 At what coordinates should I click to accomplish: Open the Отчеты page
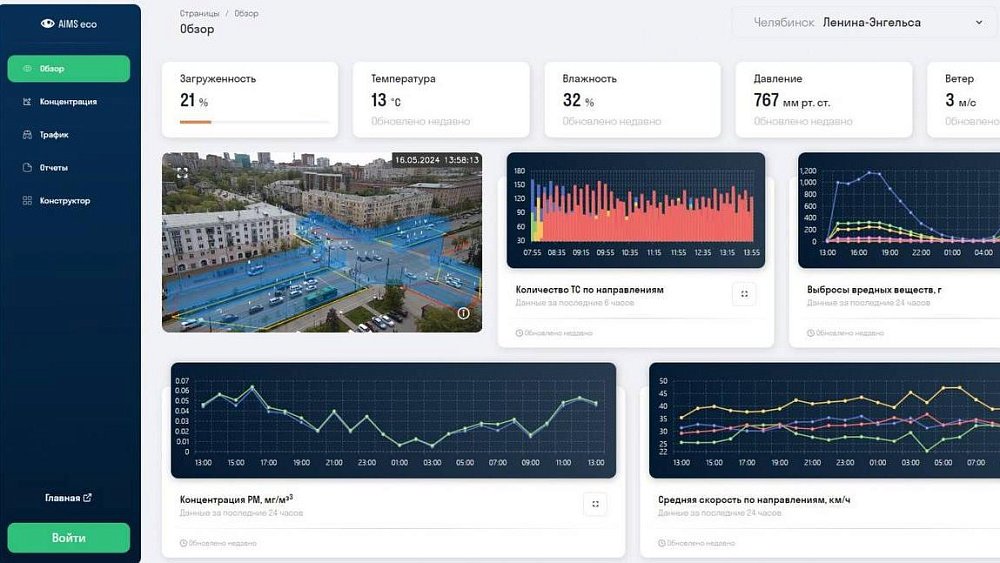(x=54, y=168)
